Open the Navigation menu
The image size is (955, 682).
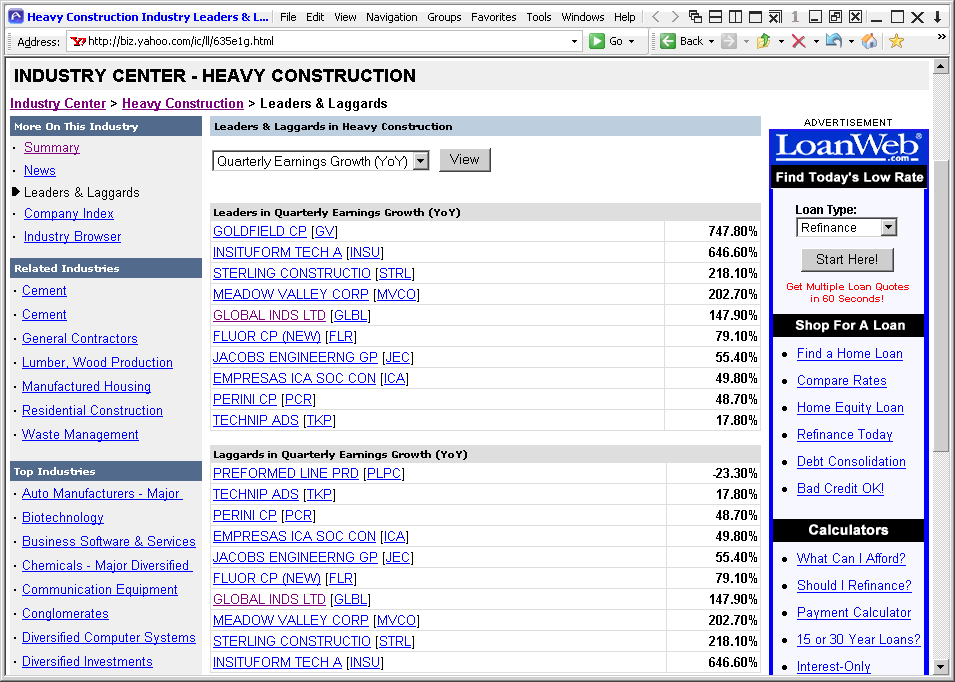point(391,16)
